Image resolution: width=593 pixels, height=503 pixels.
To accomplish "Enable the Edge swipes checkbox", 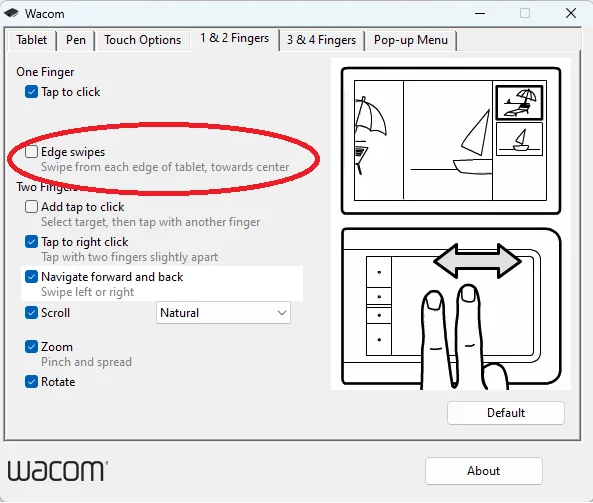I will click(x=31, y=152).
